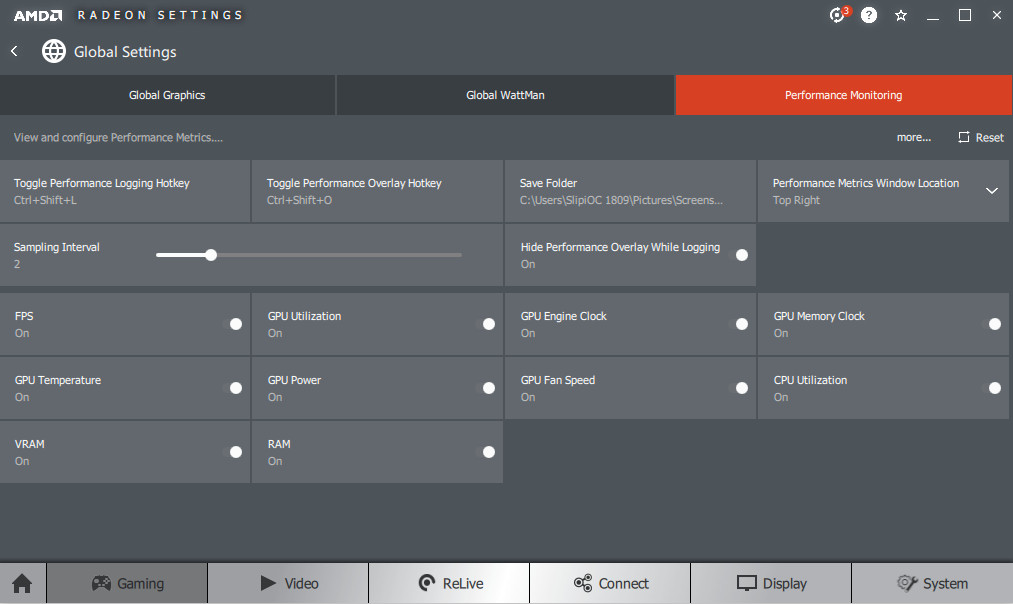
Task: Expand Performance Metrics Window Location dropdown
Action: pyautogui.click(x=991, y=191)
